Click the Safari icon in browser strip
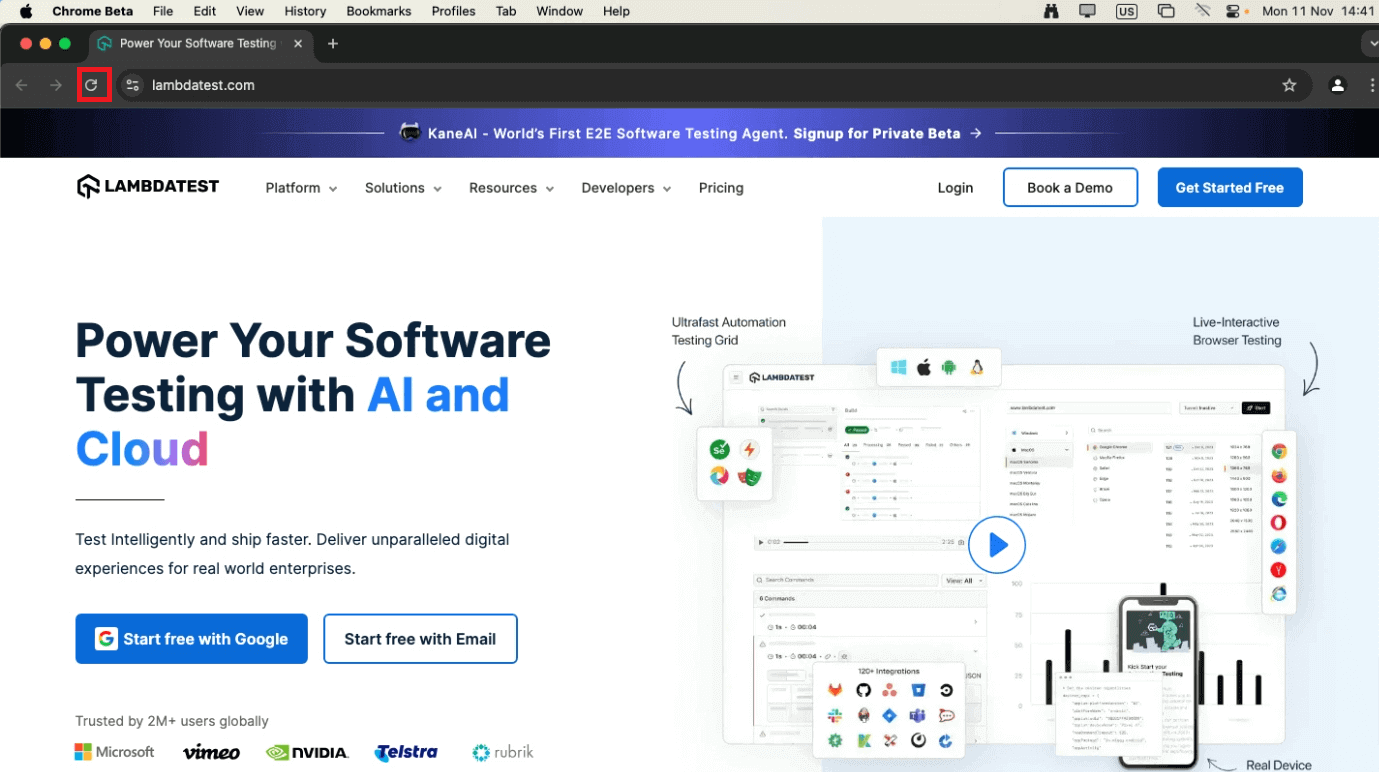The image size is (1379, 772). [x=1278, y=546]
